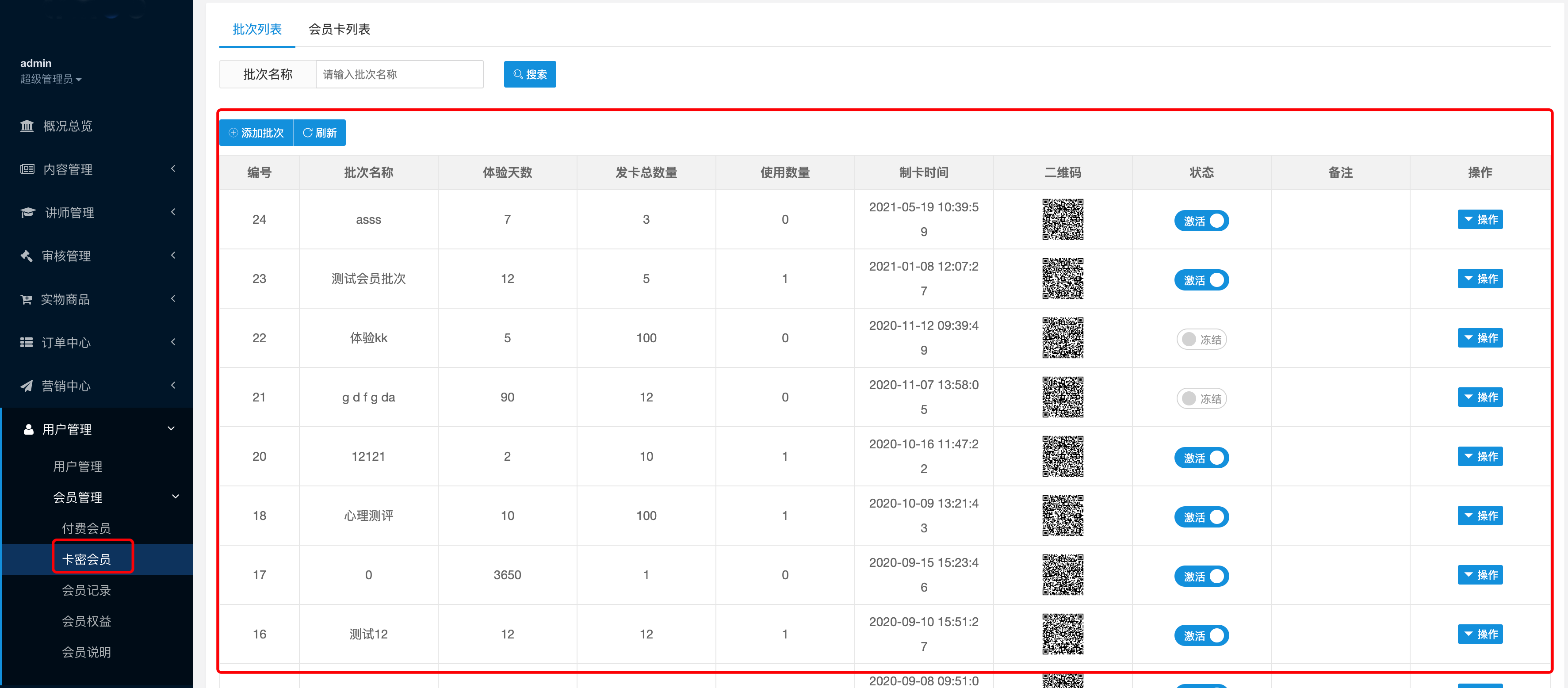Click the 用户管理 person icon
The height and width of the screenshot is (688, 1568).
pos(28,429)
